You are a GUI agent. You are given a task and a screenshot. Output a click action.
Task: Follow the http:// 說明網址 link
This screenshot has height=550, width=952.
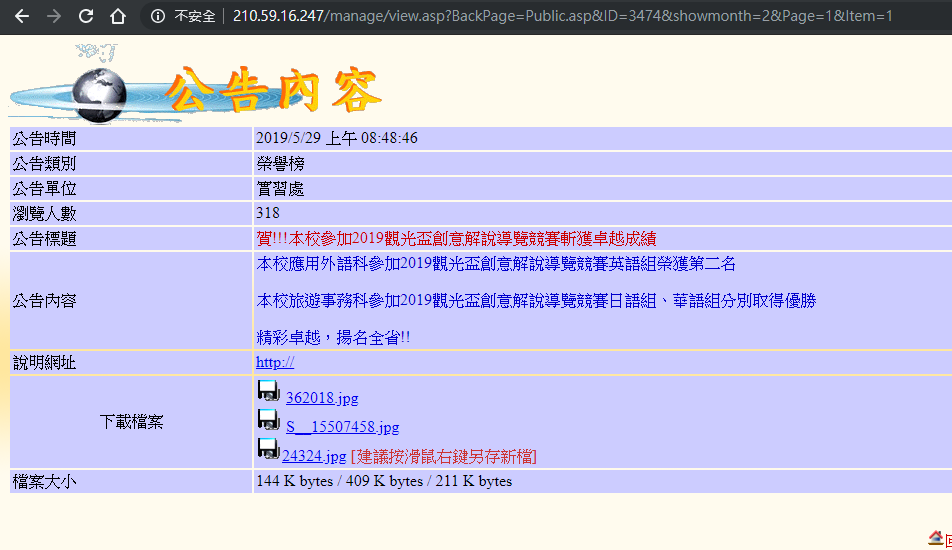[x=275, y=362]
